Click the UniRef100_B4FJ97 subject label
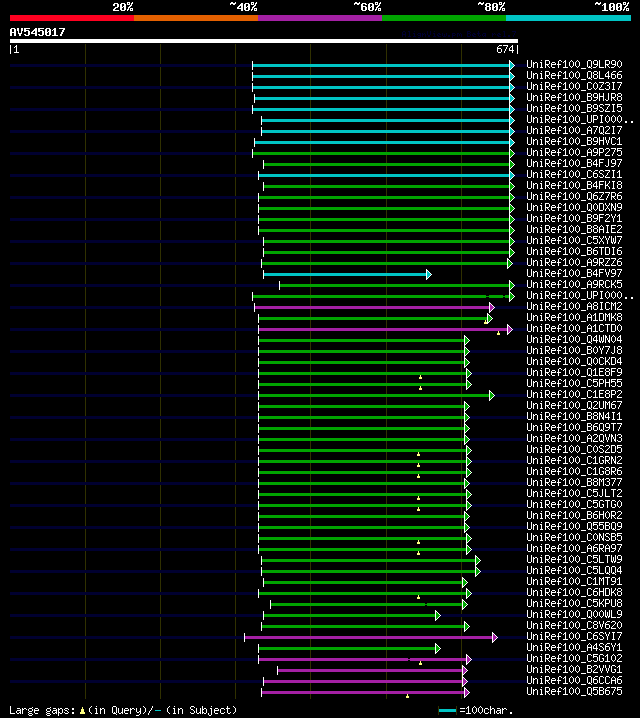The image size is (640, 718). (574, 163)
